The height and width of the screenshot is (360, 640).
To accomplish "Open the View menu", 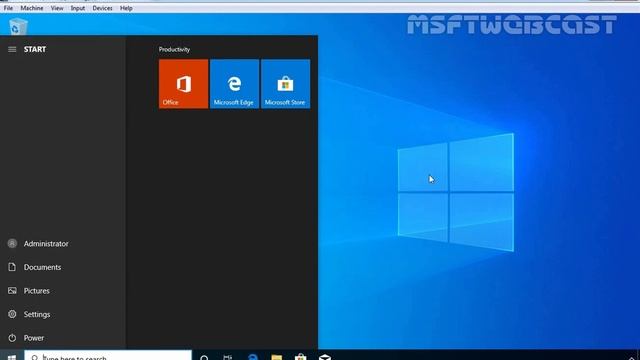I will click(x=57, y=8).
